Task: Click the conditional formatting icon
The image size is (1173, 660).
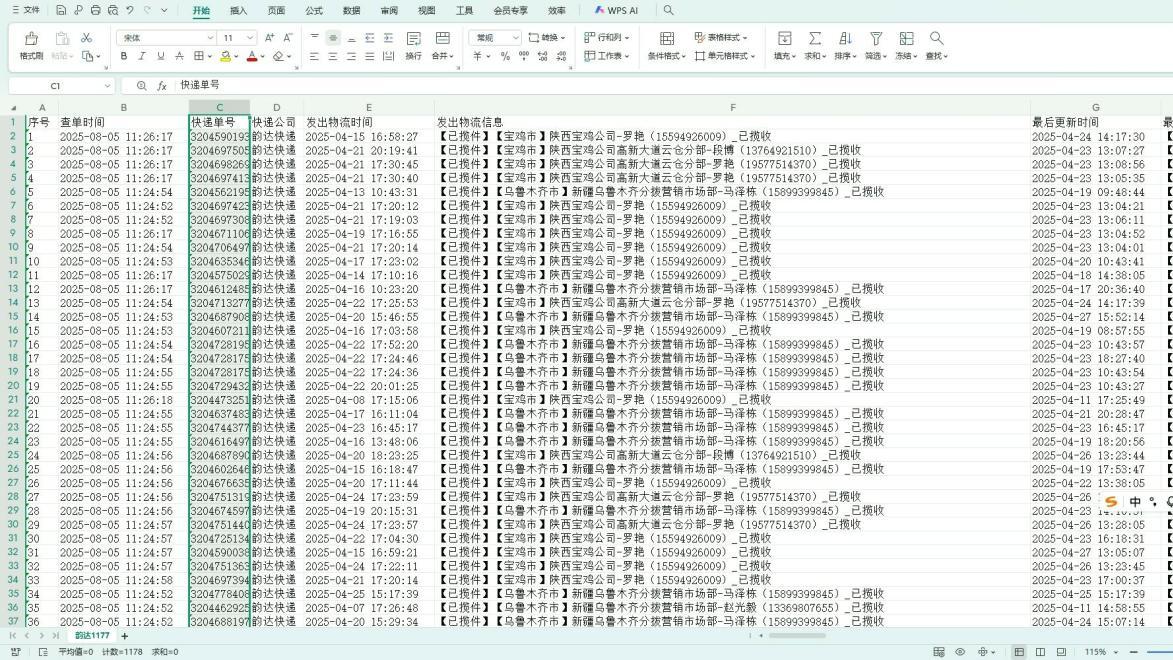Action: 665,38
